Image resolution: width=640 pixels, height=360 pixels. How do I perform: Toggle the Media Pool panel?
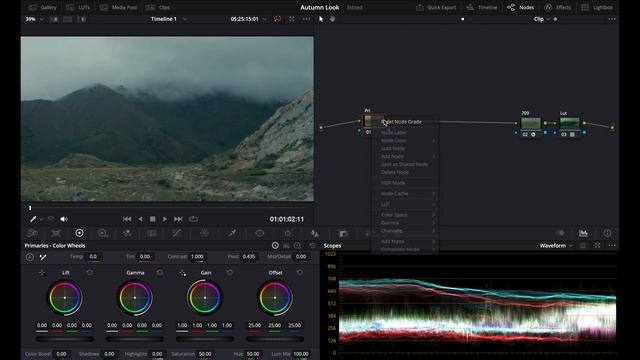pos(118,7)
